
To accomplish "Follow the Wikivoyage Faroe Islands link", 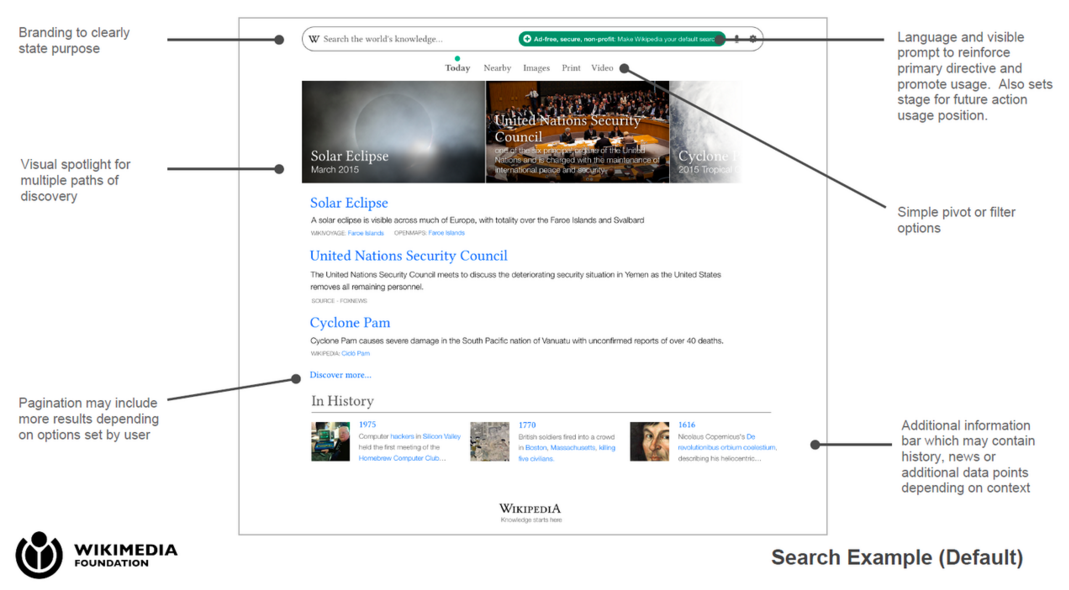I will [365, 233].
